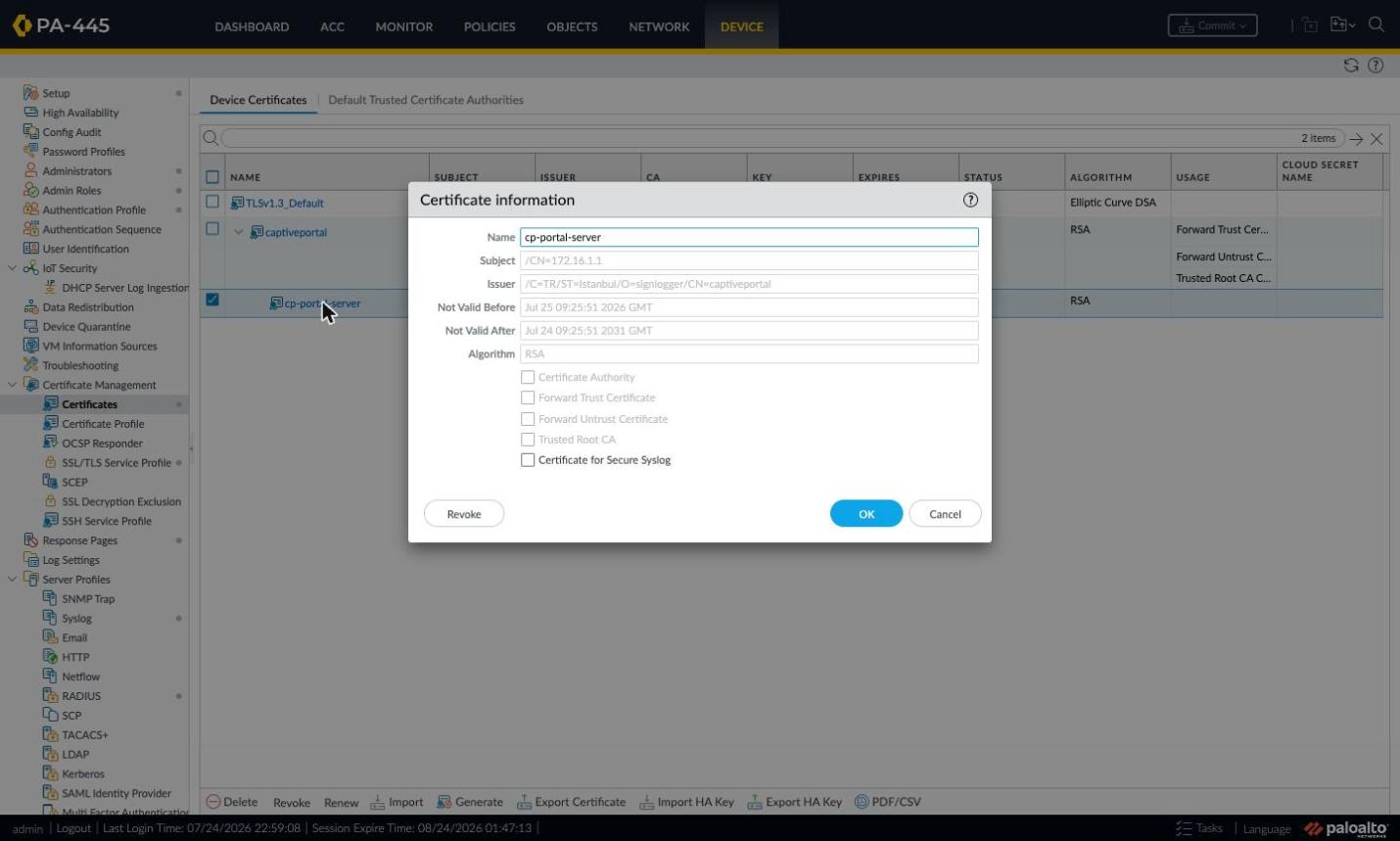Click Renew in bottom toolbar

click(341, 802)
